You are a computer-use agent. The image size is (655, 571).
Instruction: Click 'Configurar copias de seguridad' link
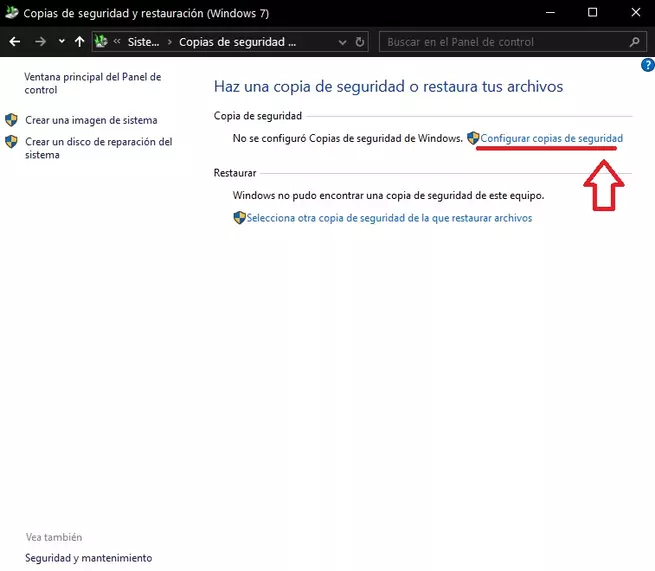click(551, 138)
